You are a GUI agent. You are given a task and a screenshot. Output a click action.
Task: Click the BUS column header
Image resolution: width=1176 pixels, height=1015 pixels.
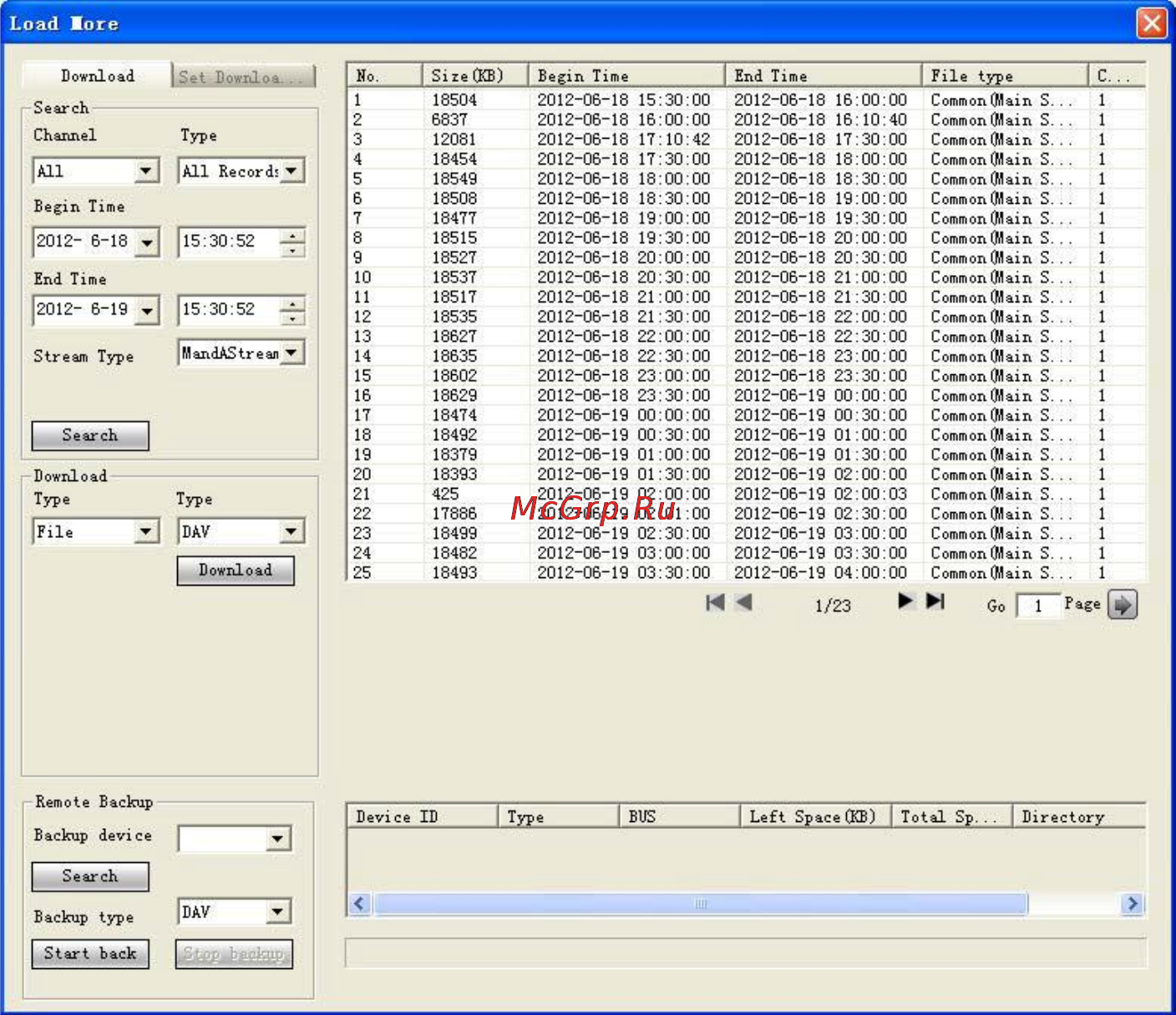pyautogui.click(x=680, y=816)
